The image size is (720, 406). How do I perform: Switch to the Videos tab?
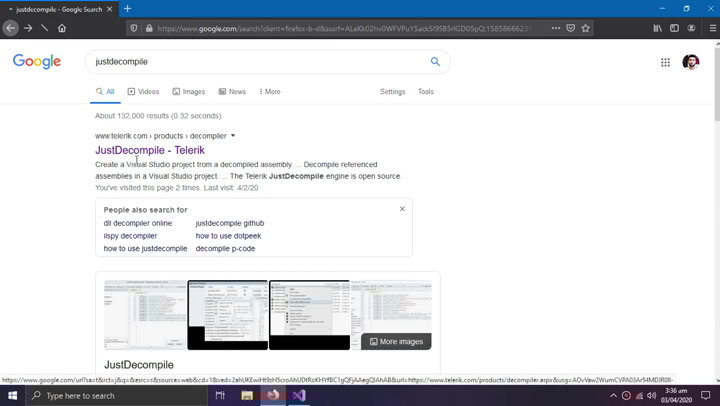(143, 91)
